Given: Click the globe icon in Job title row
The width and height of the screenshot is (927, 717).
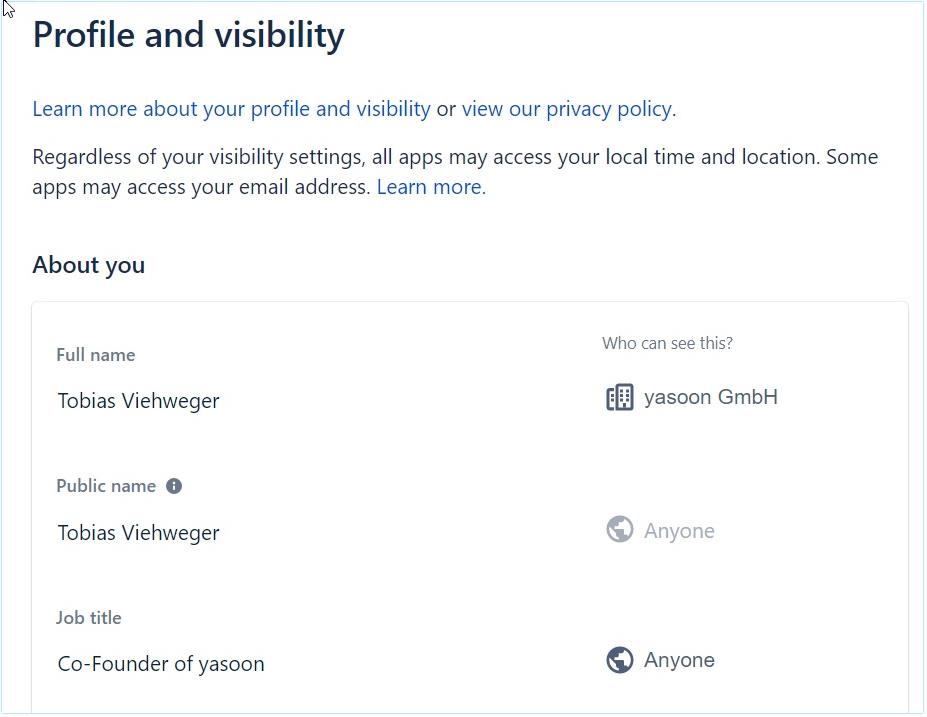Looking at the screenshot, I should [620, 660].
